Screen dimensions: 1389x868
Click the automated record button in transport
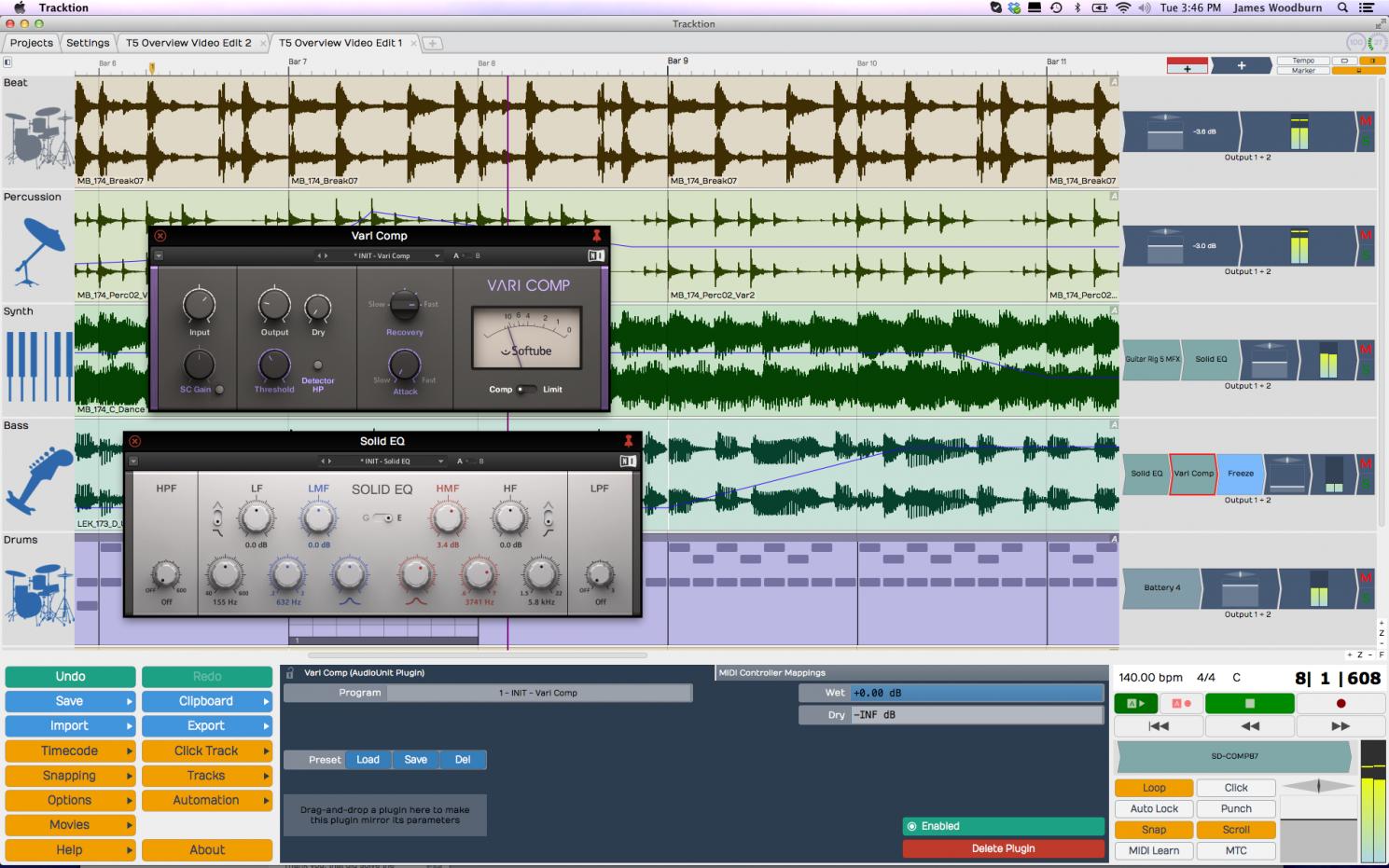(1180, 703)
